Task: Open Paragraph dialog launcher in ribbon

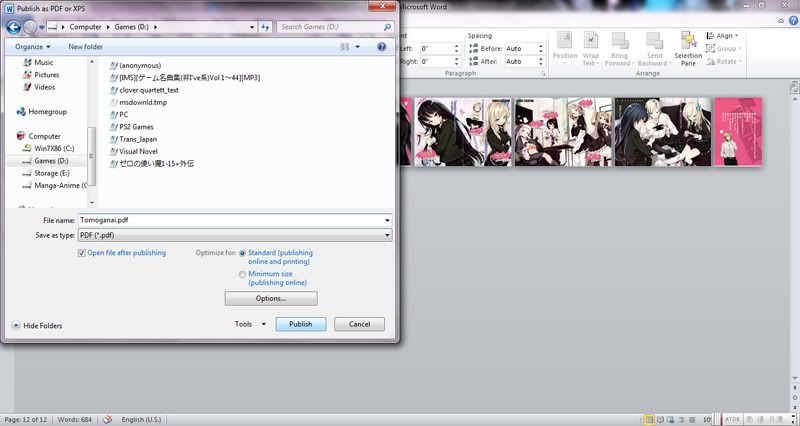Action: (x=543, y=73)
